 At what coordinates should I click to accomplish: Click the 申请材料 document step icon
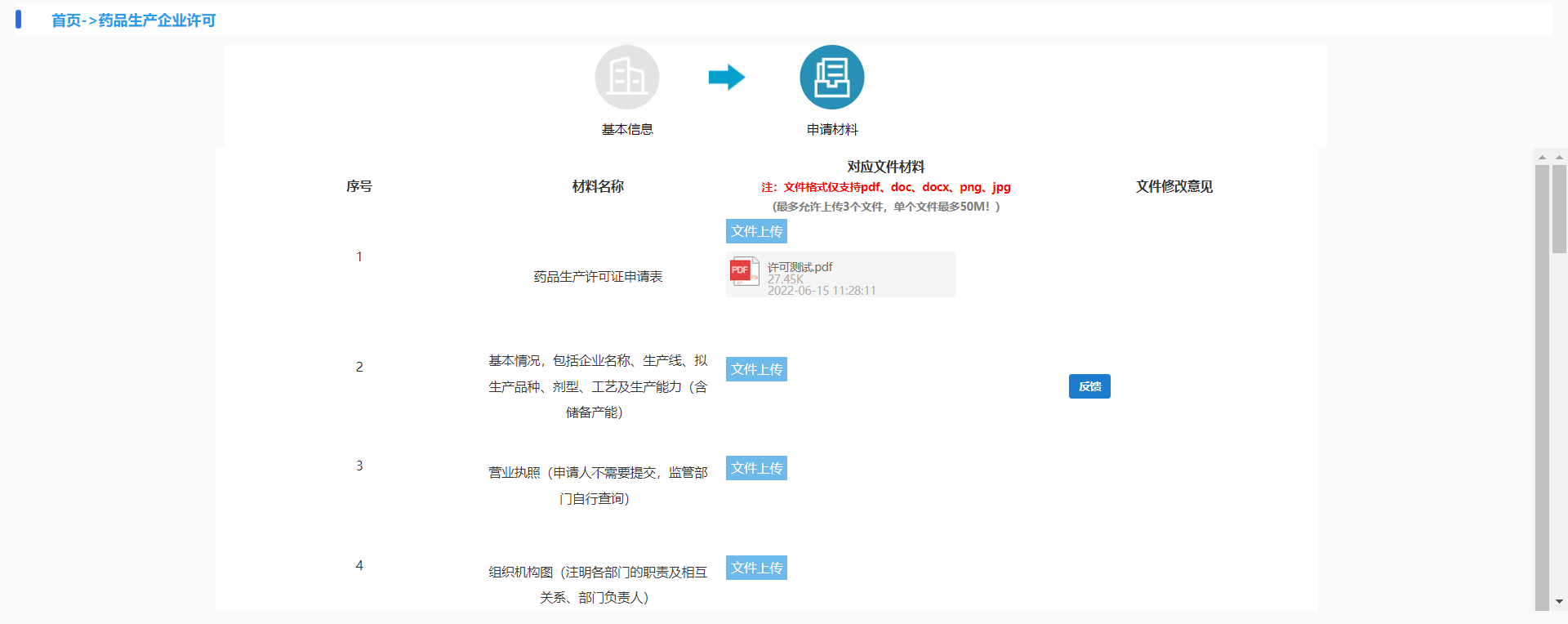tap(831, 78)
